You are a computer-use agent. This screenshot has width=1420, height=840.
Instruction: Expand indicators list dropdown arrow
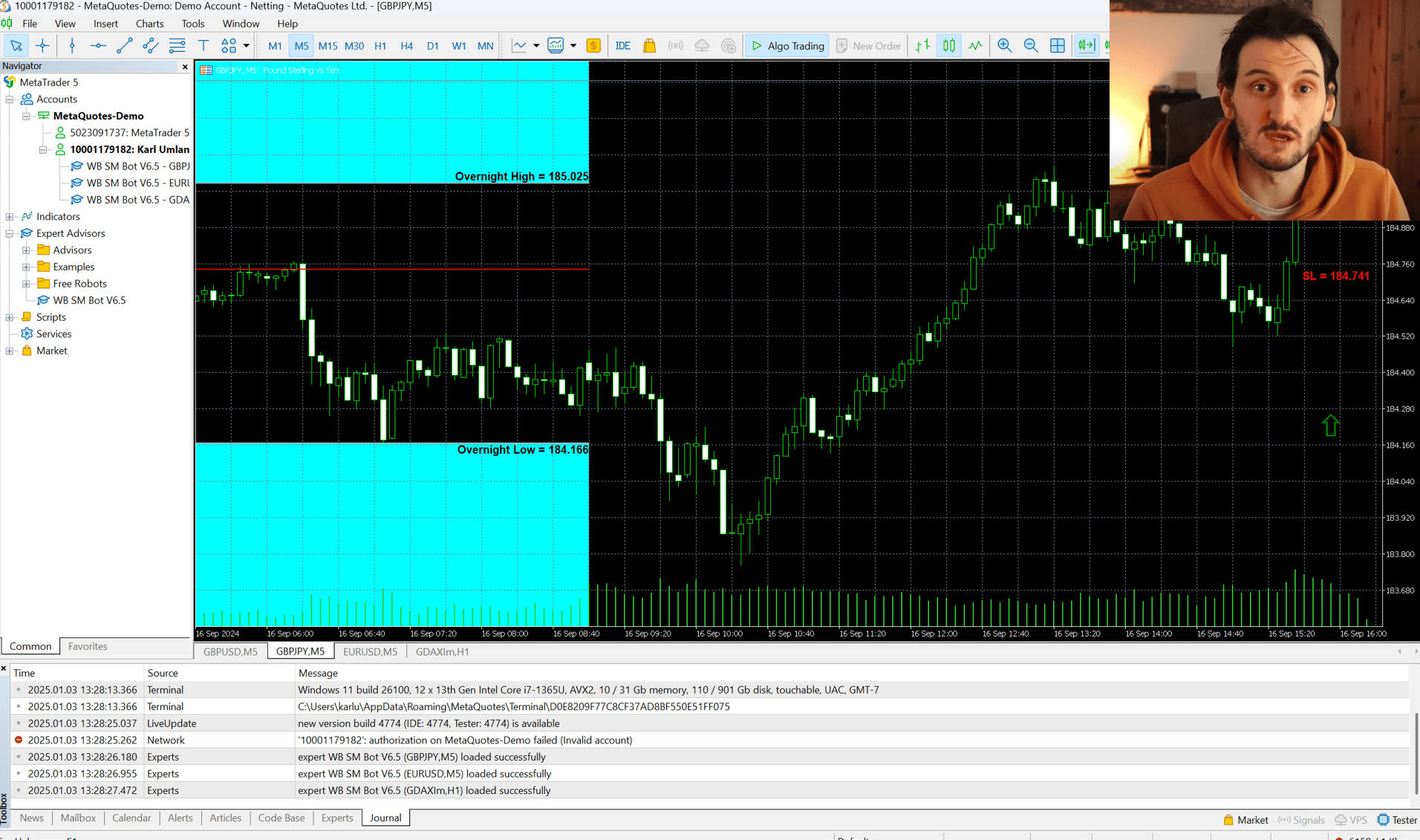[x=536, y=46]
